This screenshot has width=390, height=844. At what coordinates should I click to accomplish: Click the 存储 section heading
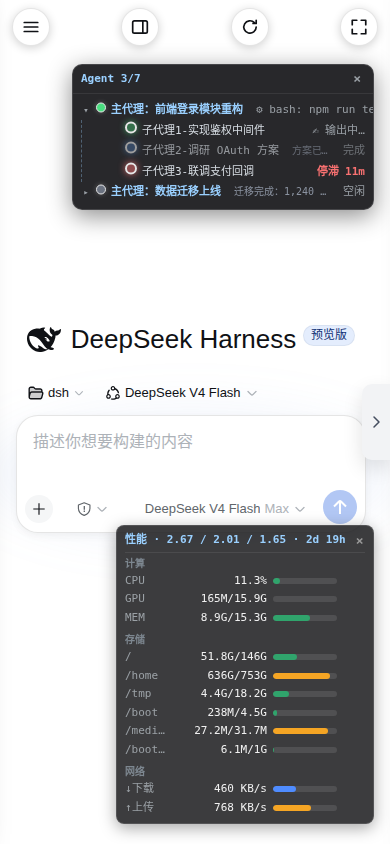(135, 639)
